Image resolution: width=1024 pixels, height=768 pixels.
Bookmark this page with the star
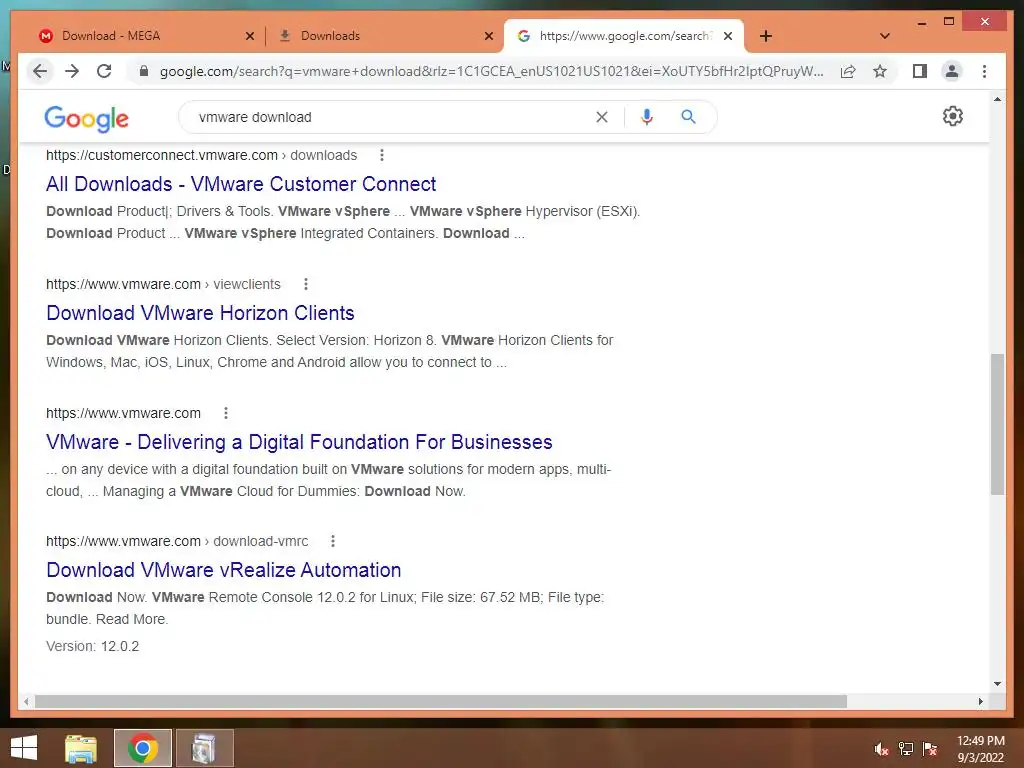pos(880,71)
